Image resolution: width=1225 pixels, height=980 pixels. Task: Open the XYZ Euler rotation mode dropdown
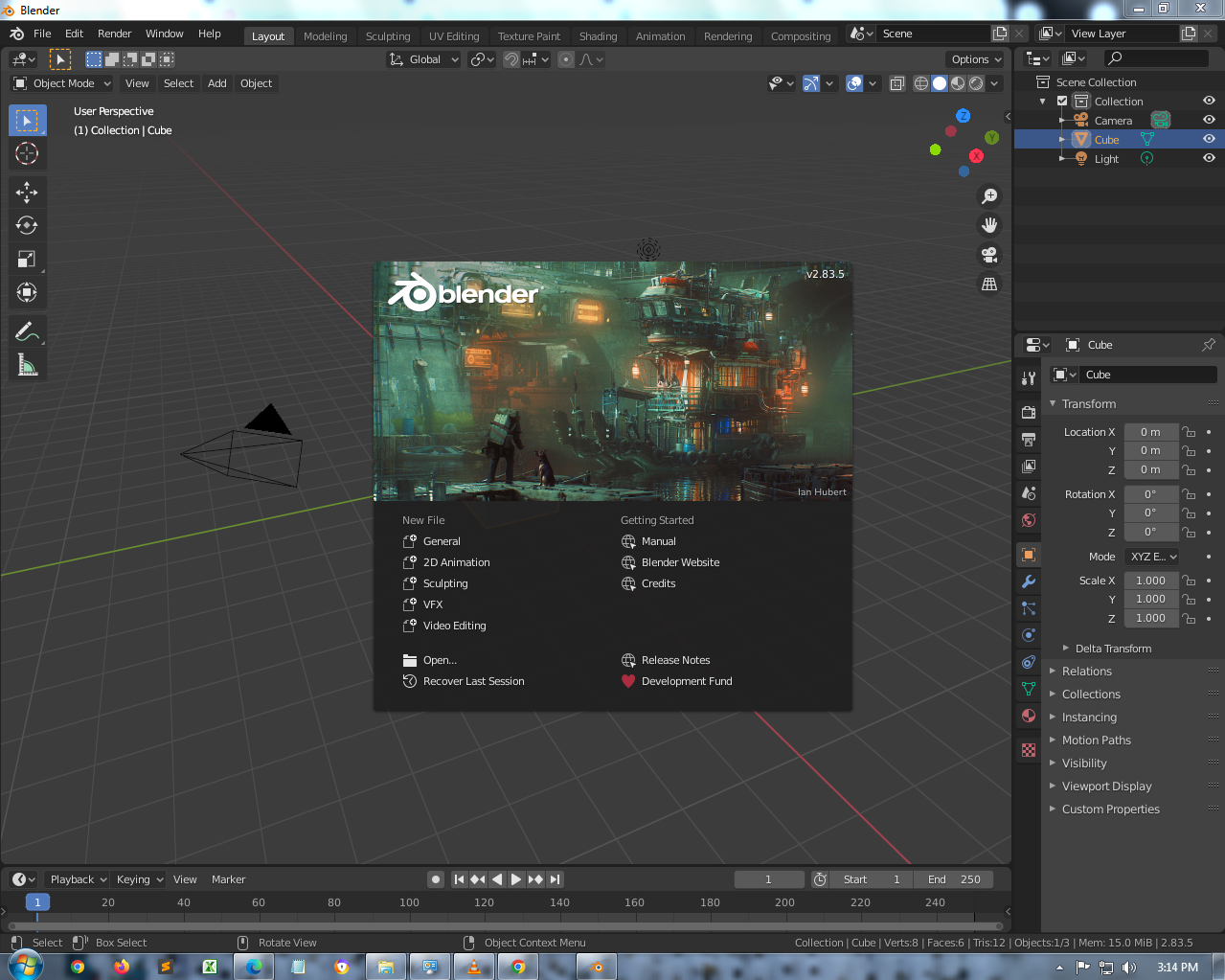point(1153,557)
